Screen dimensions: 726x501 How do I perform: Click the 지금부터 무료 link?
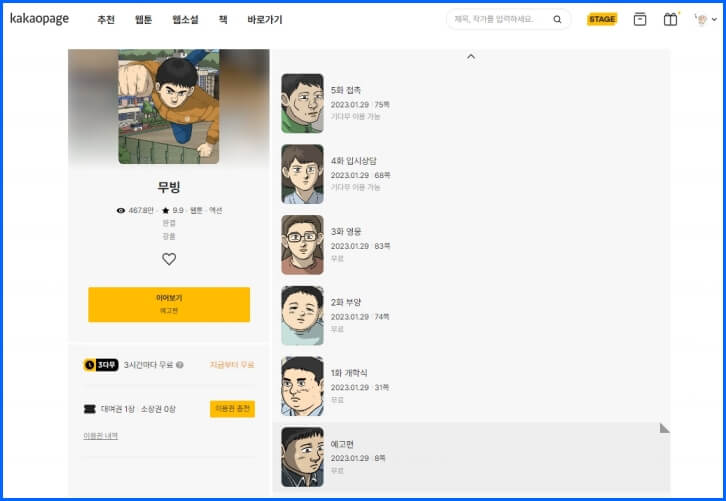(x=232, y=365)
